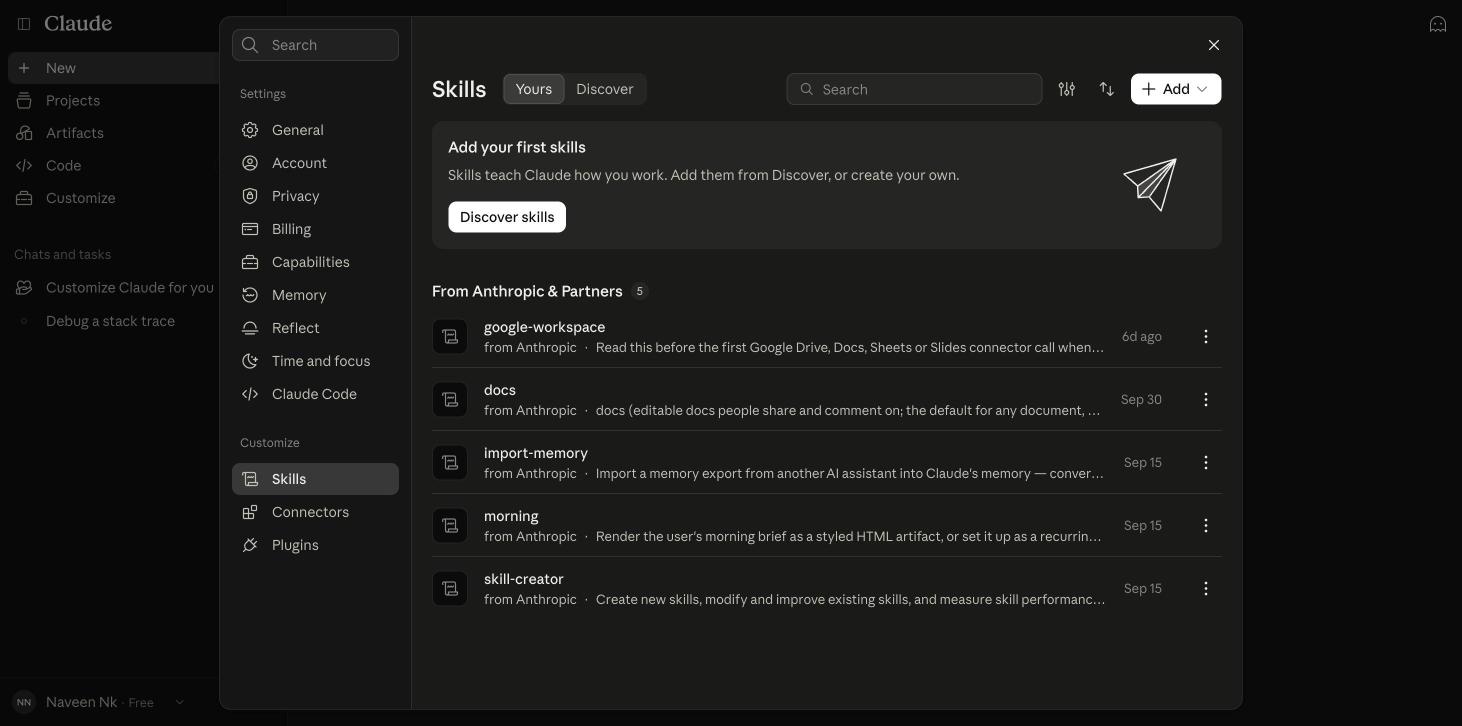This screenshot has width=1462, height=726.
Task: Expand the Naveen Nk account menu chevron
Action: pos(179,702)
